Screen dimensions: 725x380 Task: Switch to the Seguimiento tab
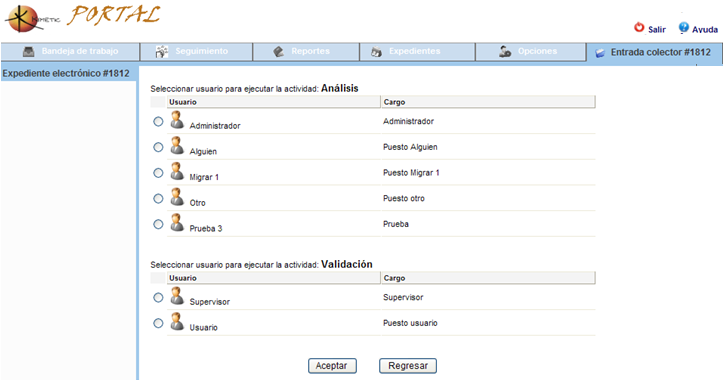(x=197, y=52)
